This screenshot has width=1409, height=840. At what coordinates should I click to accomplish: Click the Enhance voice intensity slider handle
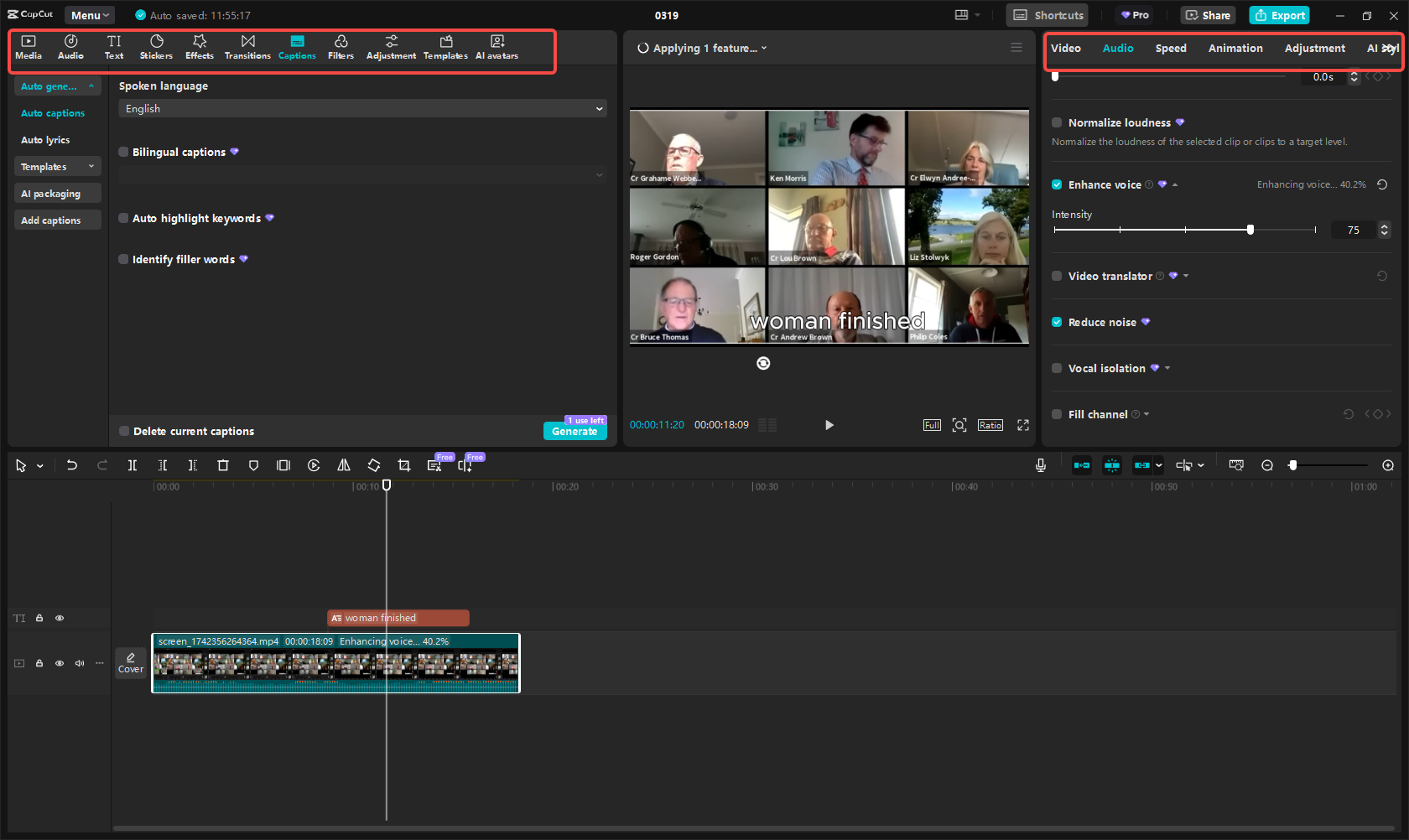pyautogui.click(x=1250, y=230)
